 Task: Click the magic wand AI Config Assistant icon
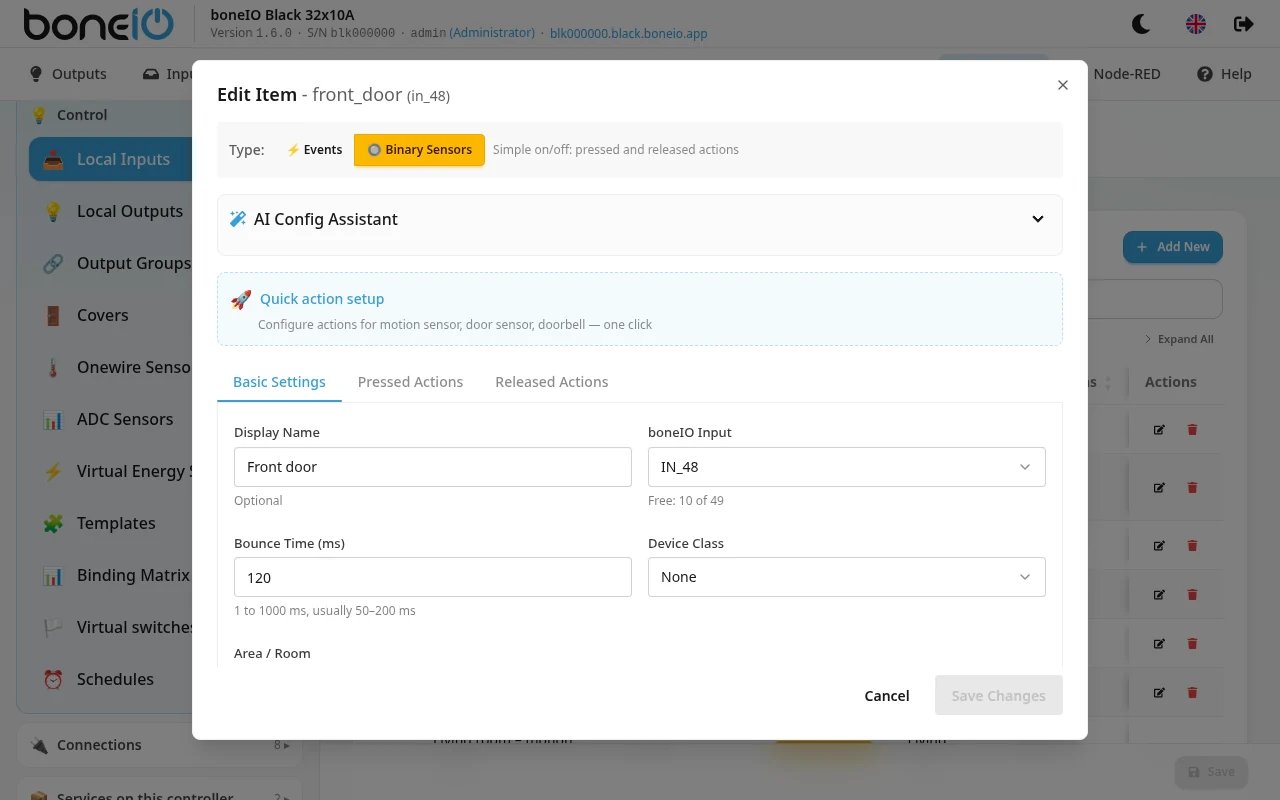pos(238,219)
